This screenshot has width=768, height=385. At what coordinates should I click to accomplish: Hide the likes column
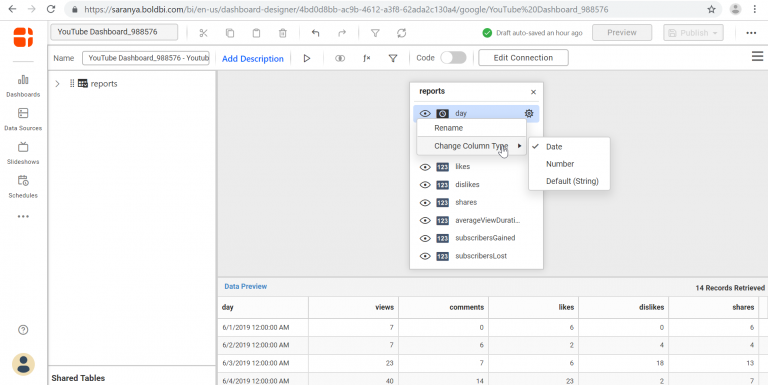425,167
